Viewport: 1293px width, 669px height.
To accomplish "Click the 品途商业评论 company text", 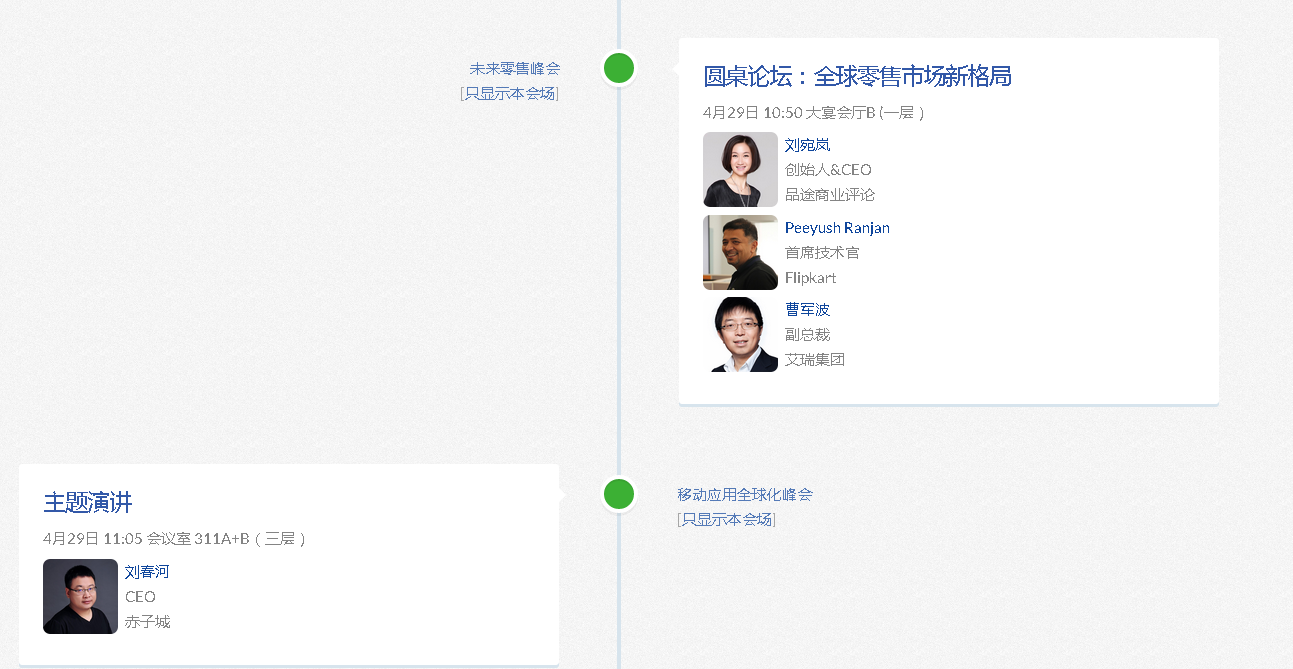I will (830, 195).
